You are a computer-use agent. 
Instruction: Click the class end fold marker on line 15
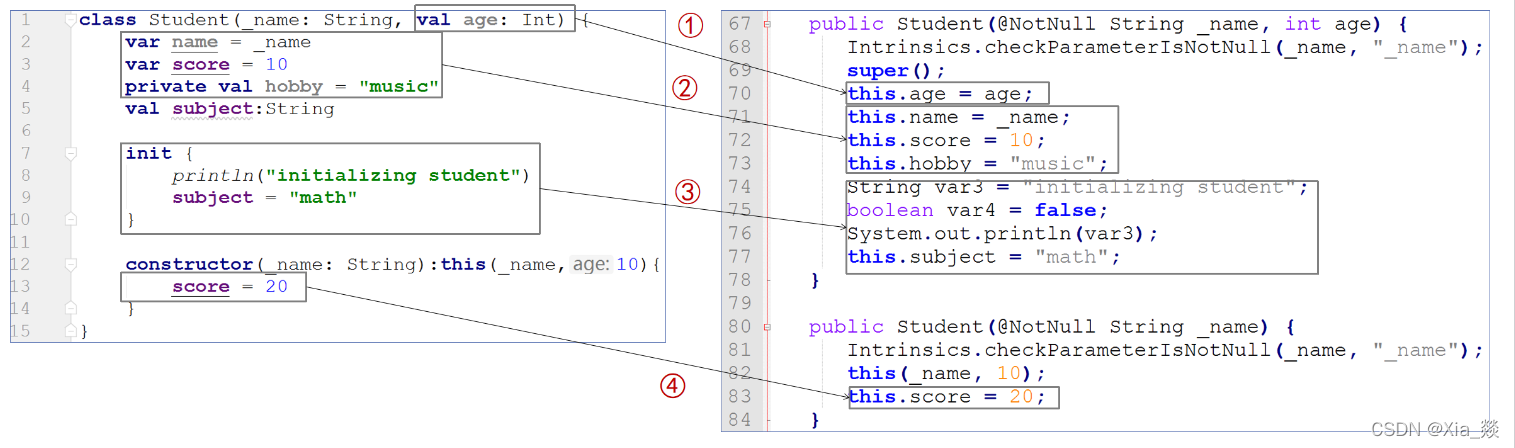[x=70, y=330]
